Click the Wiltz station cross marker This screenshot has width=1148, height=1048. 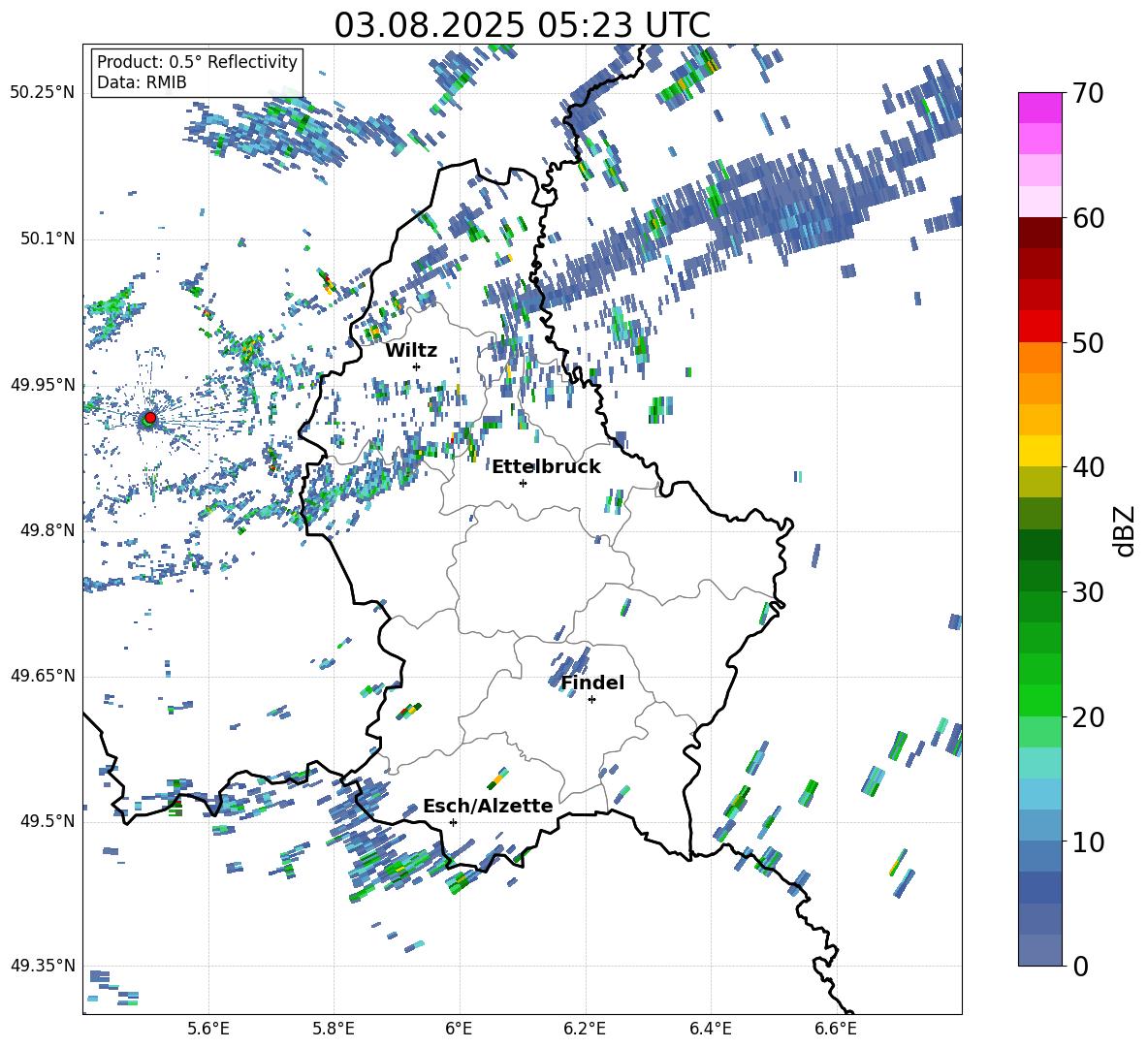(x=417, y=366)
